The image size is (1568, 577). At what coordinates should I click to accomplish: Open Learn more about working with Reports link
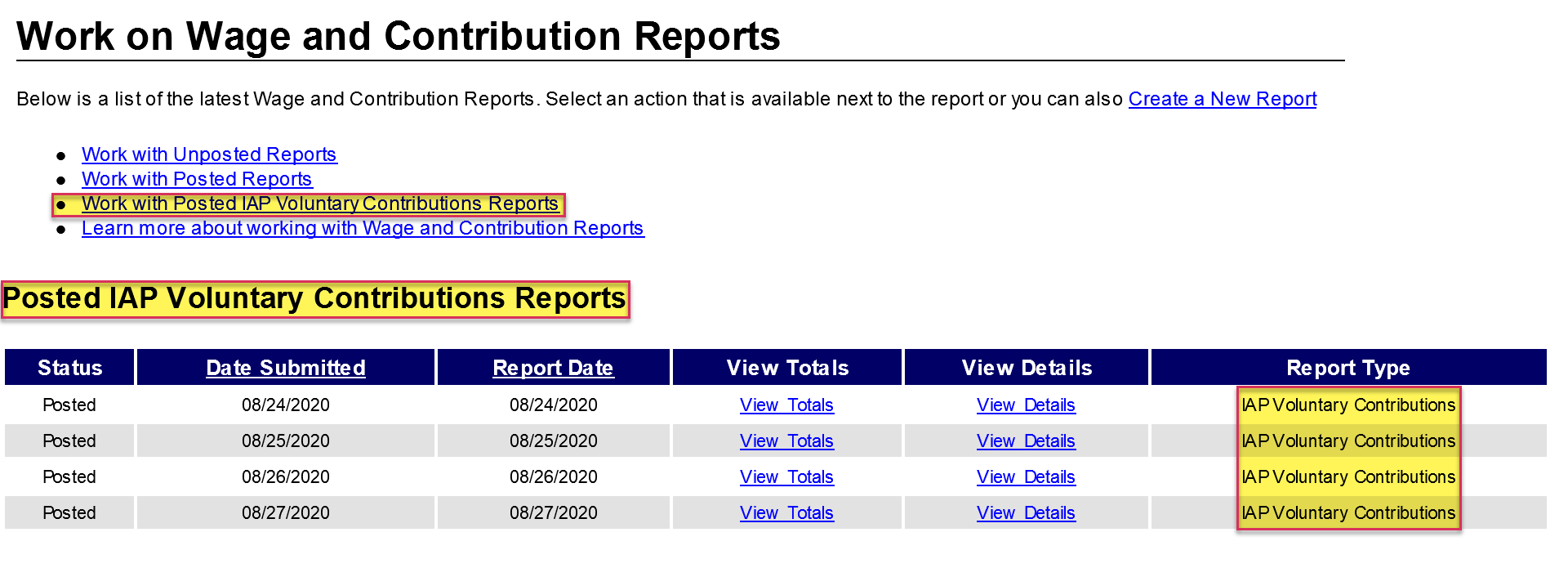[x=363, y=228]
